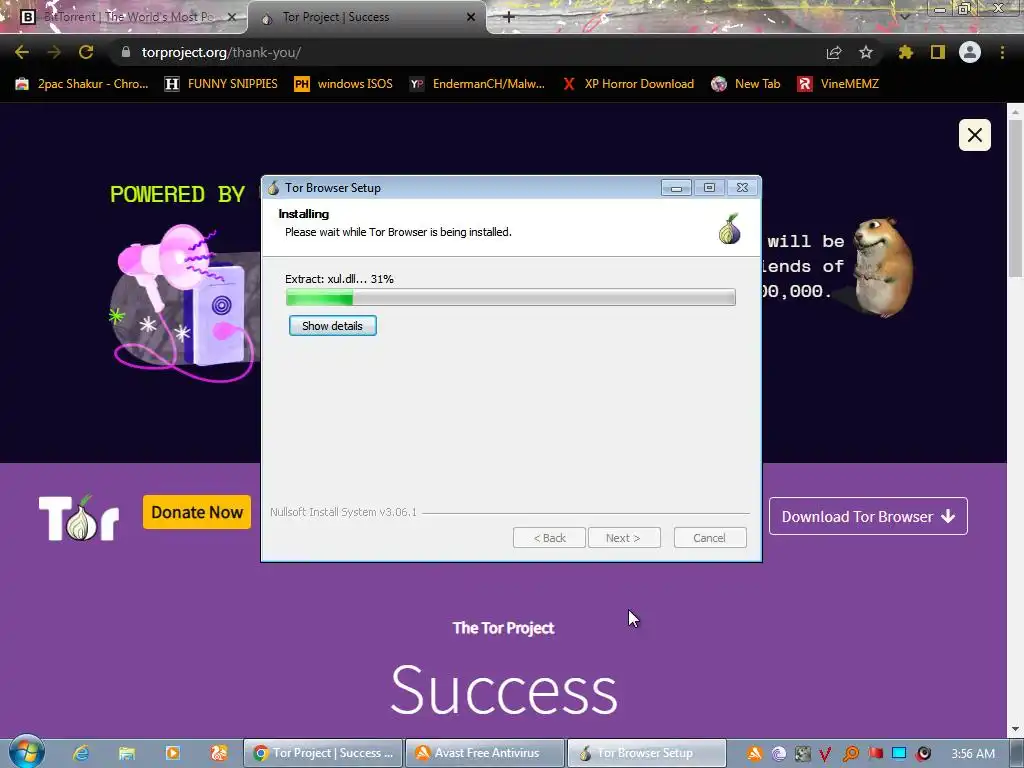Switch to Tor Project Chrome taskbar window

[x=323, y=753]
